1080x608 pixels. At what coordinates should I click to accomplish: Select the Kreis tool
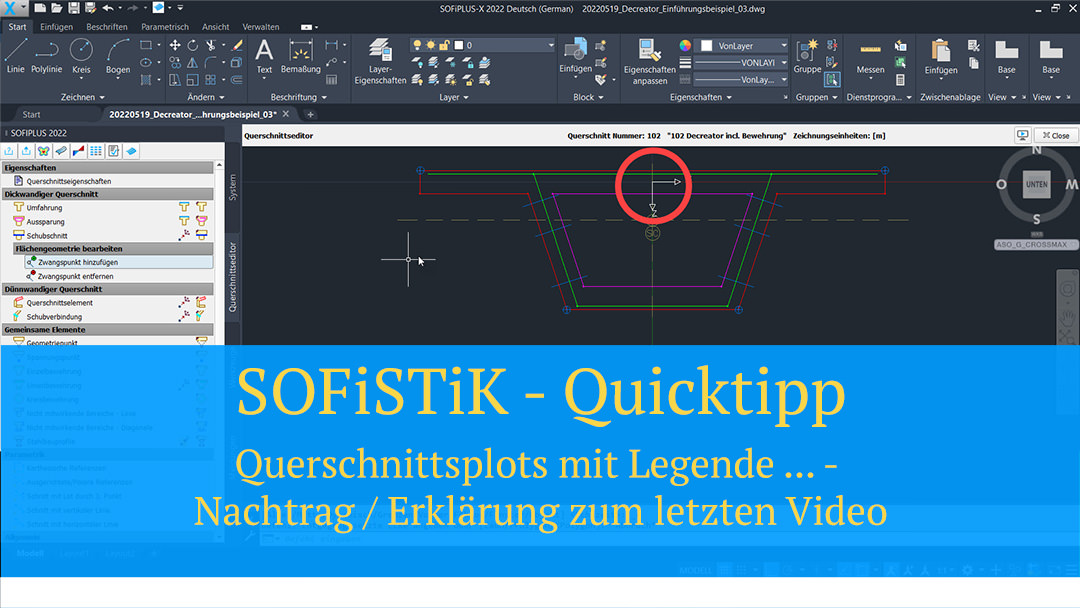click(x=82, y=54)
